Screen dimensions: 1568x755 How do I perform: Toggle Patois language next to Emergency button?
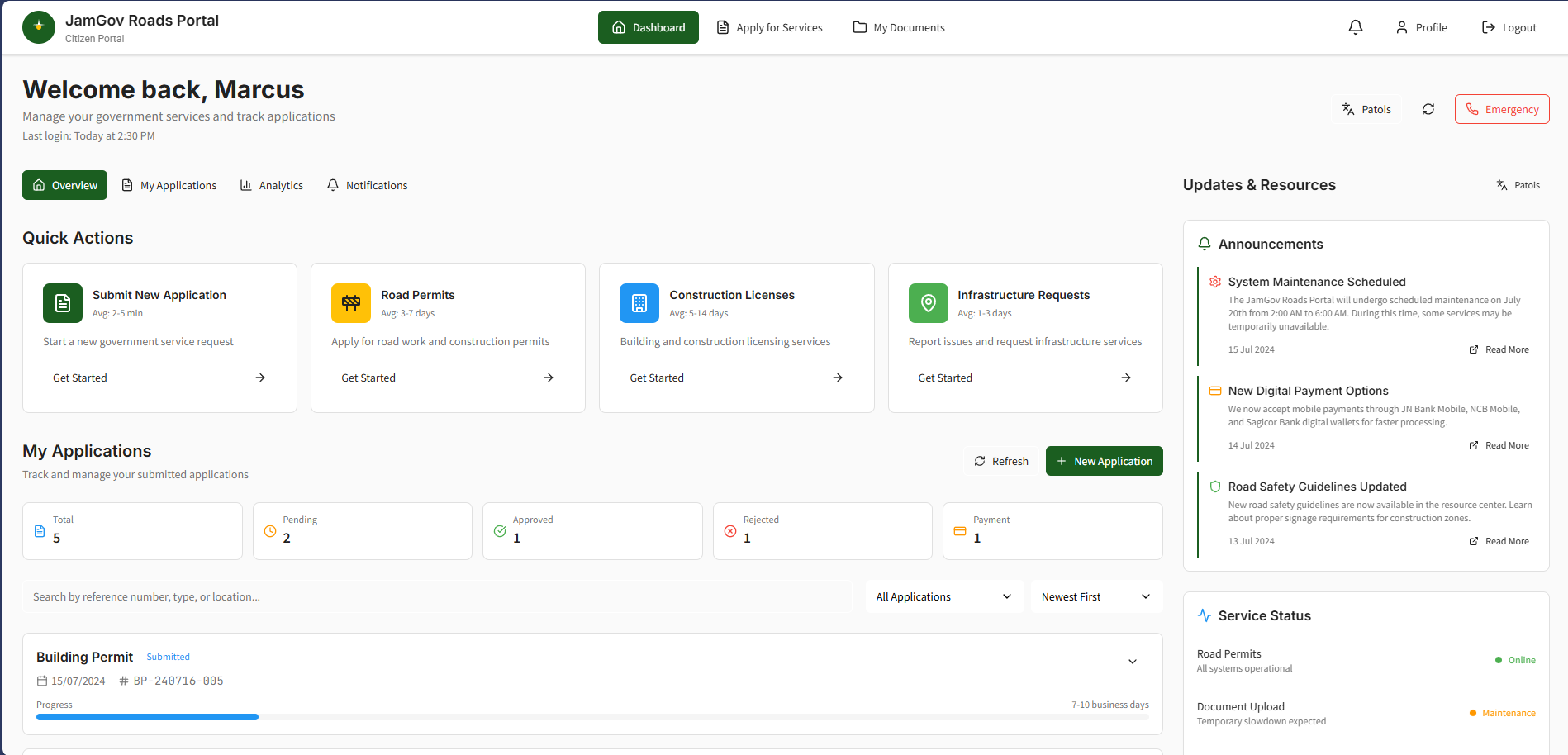coord(1366,109)
